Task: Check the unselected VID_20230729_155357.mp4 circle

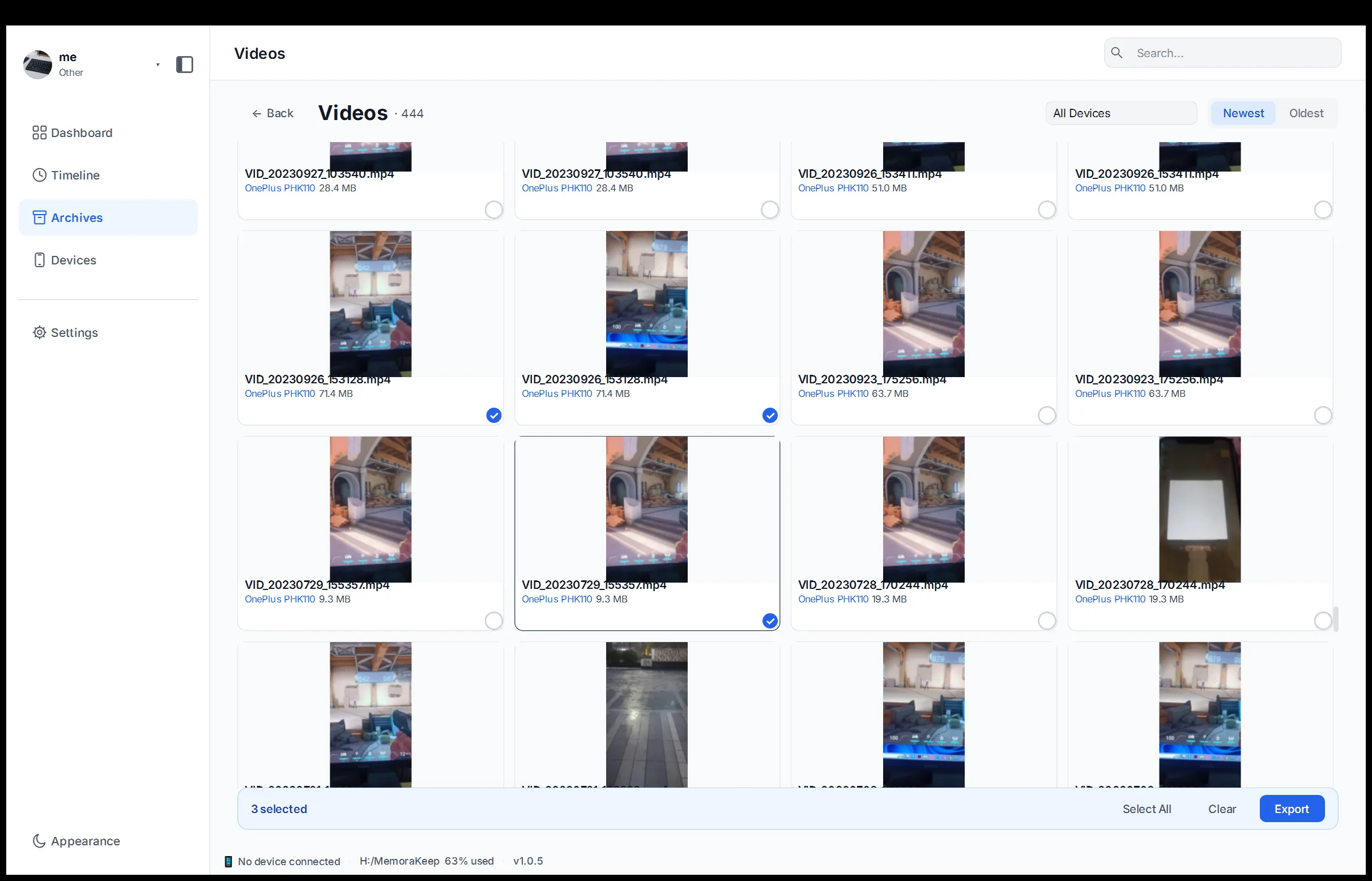Action: coord(493,620)
